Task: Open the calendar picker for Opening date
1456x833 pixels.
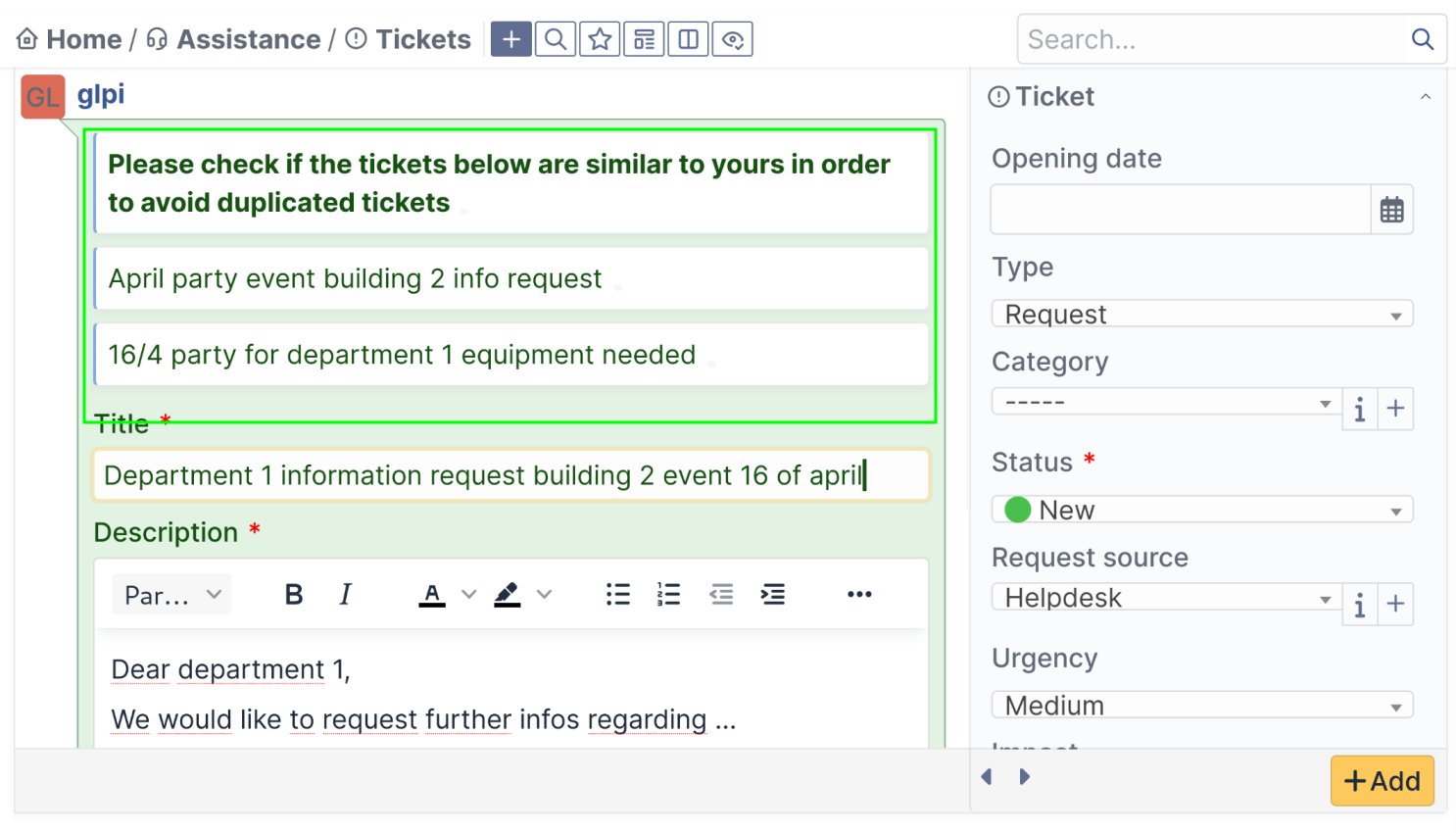Action: [x=1392, y=209]
